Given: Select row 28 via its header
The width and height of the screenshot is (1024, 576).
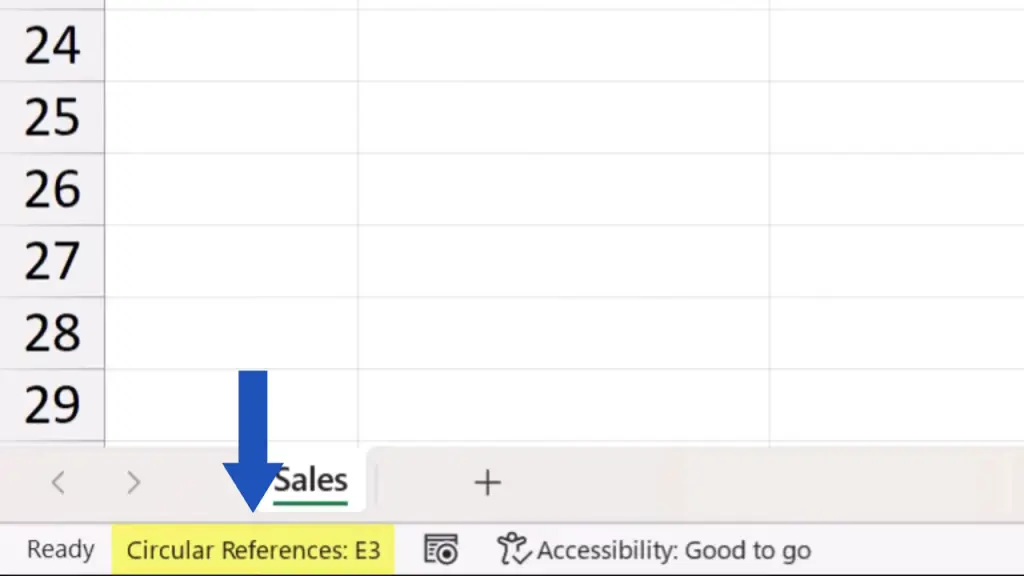Looking at the screenshot, I should 52,334.
